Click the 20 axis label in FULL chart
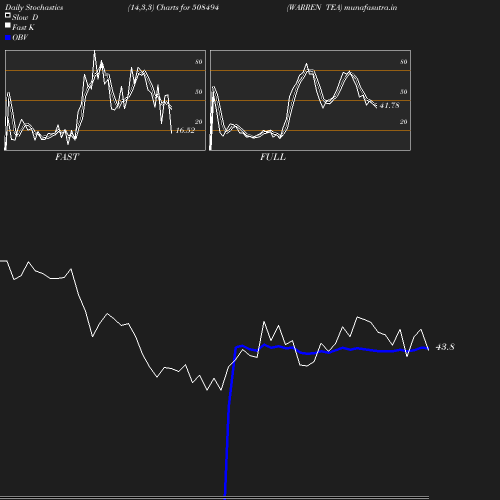The width and height of the screenshot is (500, 500). click(404, 122)
